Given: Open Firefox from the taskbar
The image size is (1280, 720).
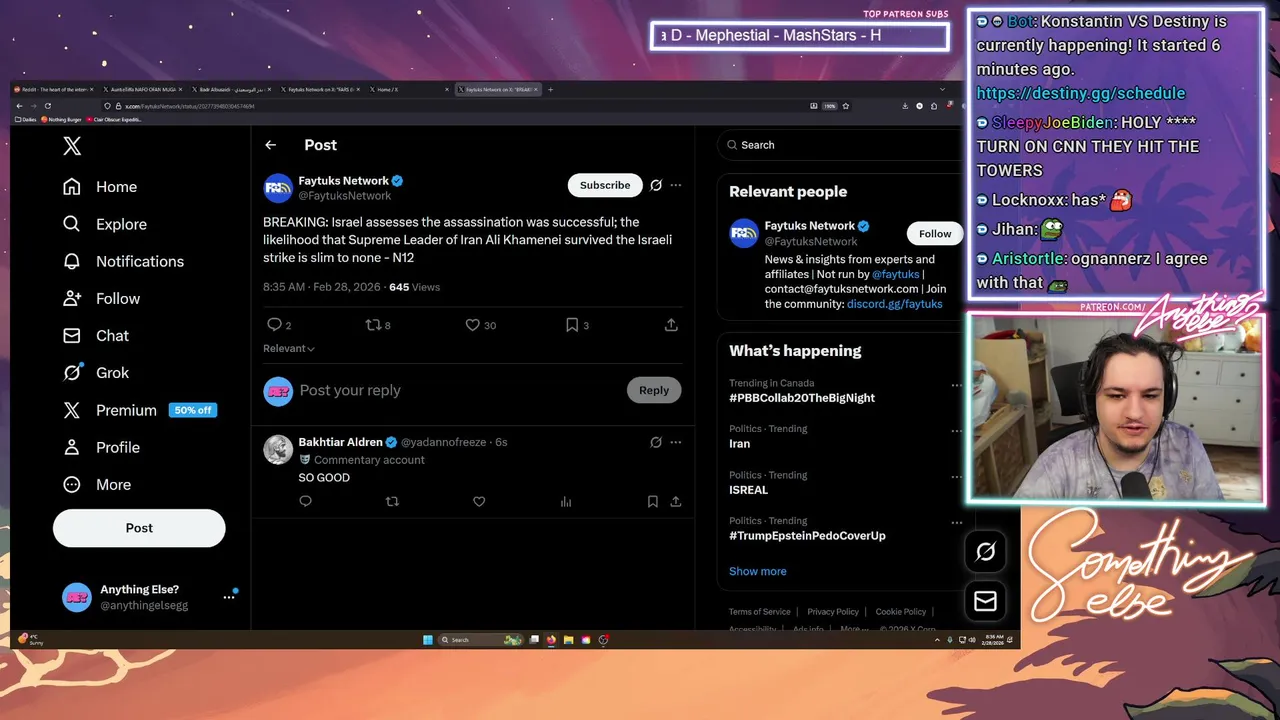Looking at the screenshot, I should pyautogui.click(x=551, y=640).
